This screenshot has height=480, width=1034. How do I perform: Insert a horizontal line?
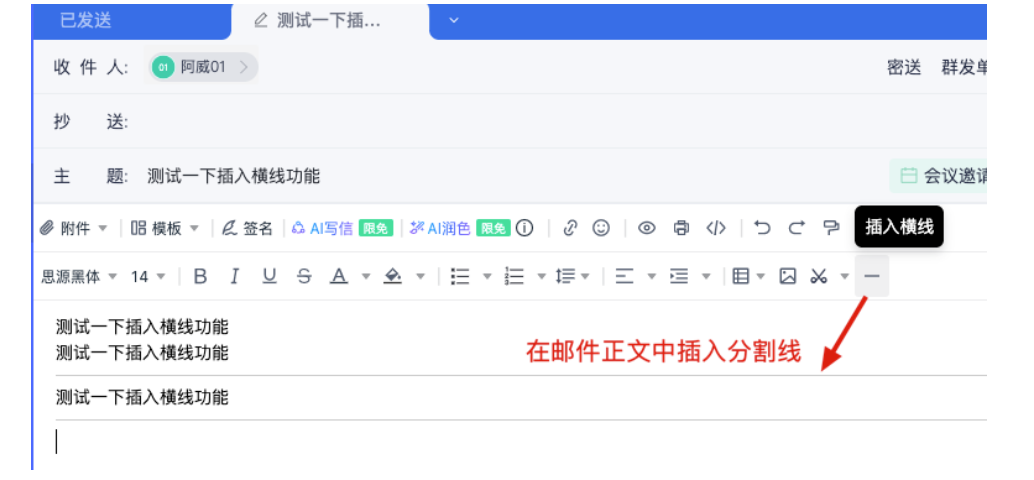click(x=872, y=276)
